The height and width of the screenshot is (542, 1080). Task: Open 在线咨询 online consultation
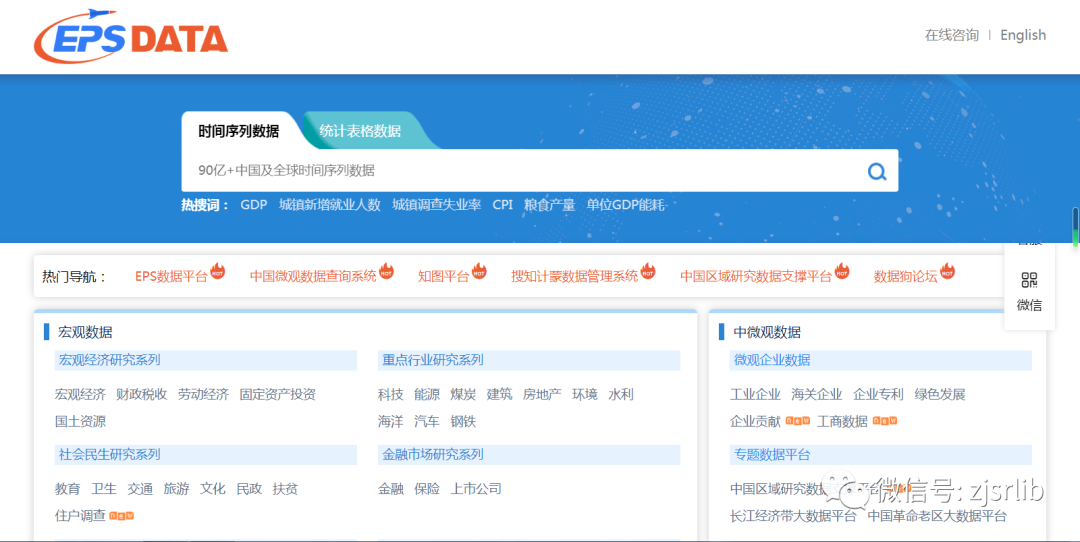(951, 35)
